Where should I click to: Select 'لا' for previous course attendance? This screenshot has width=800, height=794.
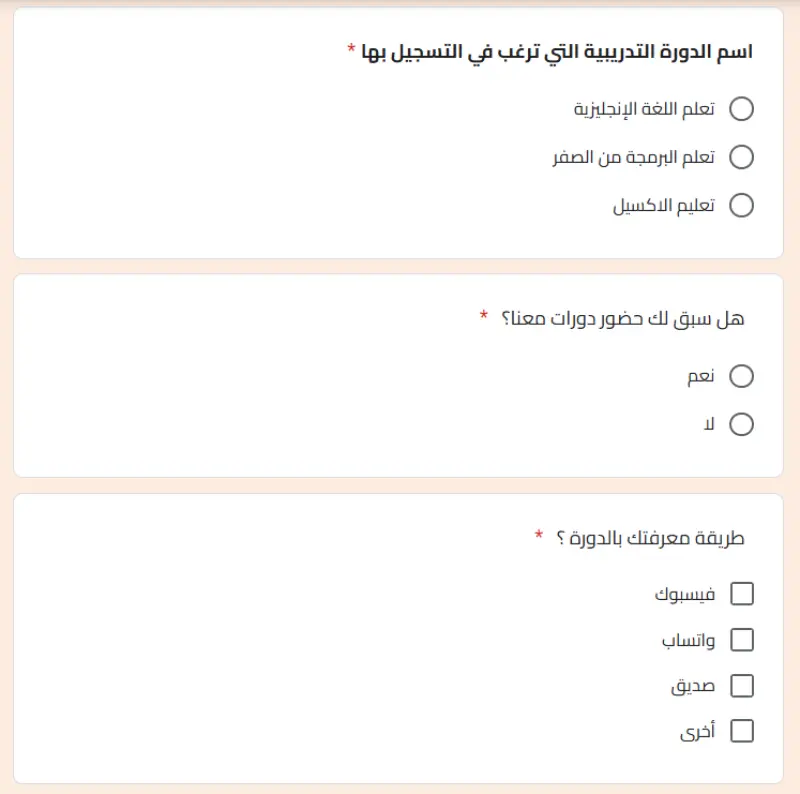[741, 425]
